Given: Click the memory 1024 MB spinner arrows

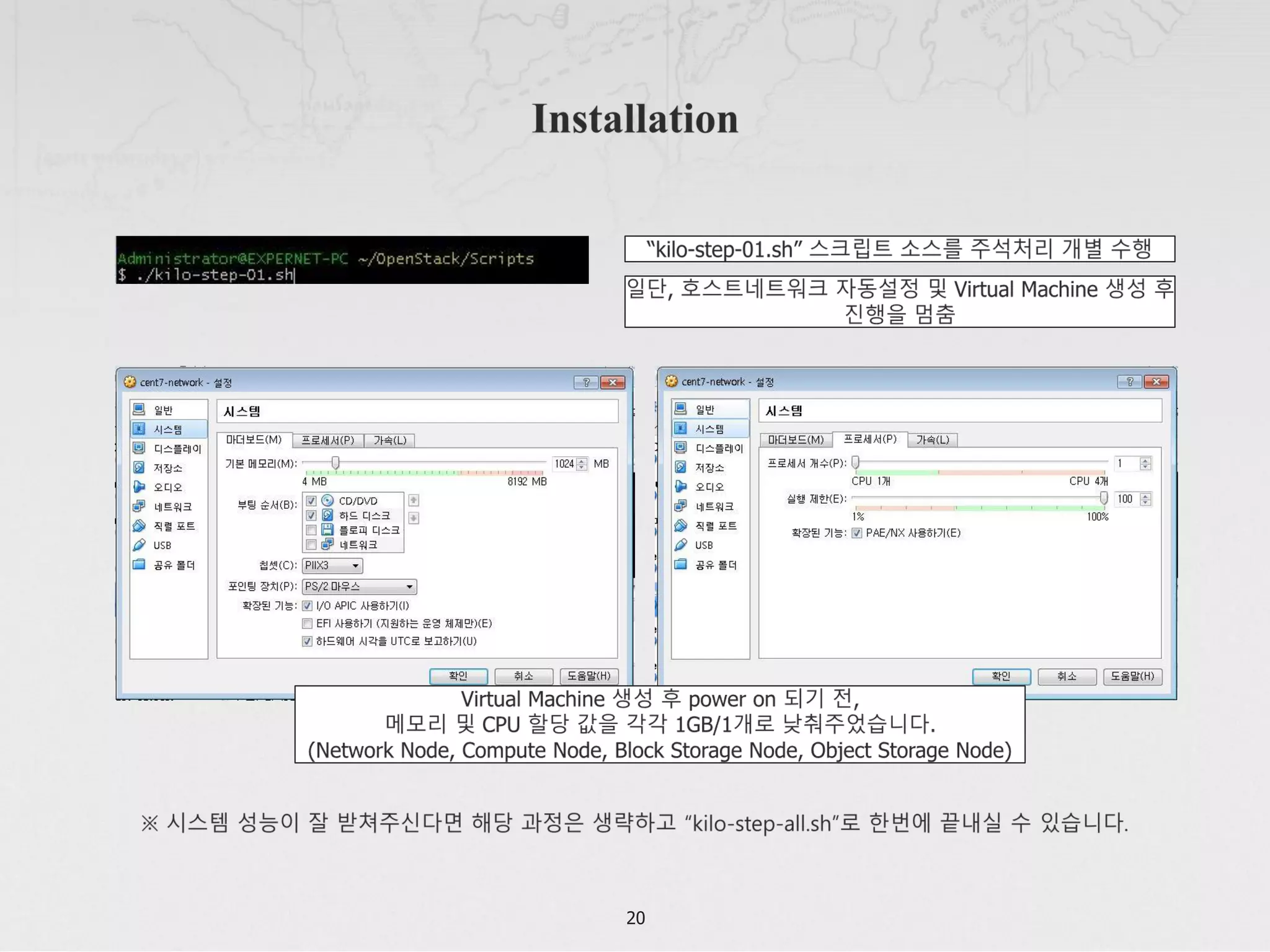Looking at the screenshot, I should 582,464.
